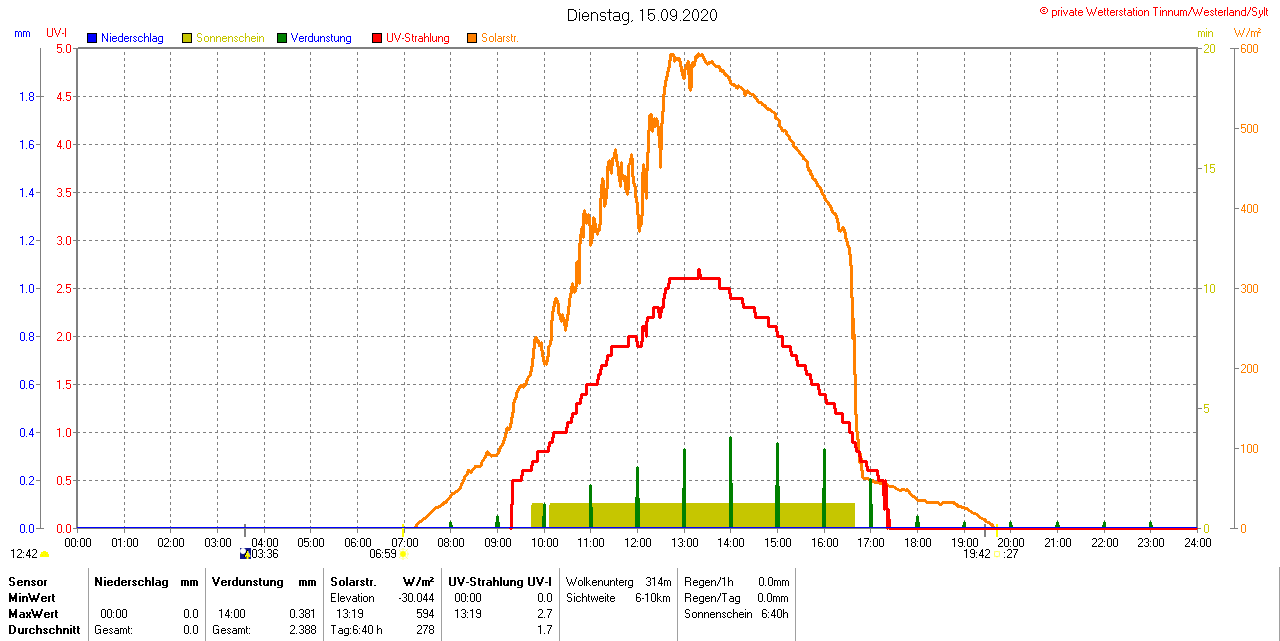1280x641 pixels.
Task: Click the UV-I axis unit label
Action: 57,33
